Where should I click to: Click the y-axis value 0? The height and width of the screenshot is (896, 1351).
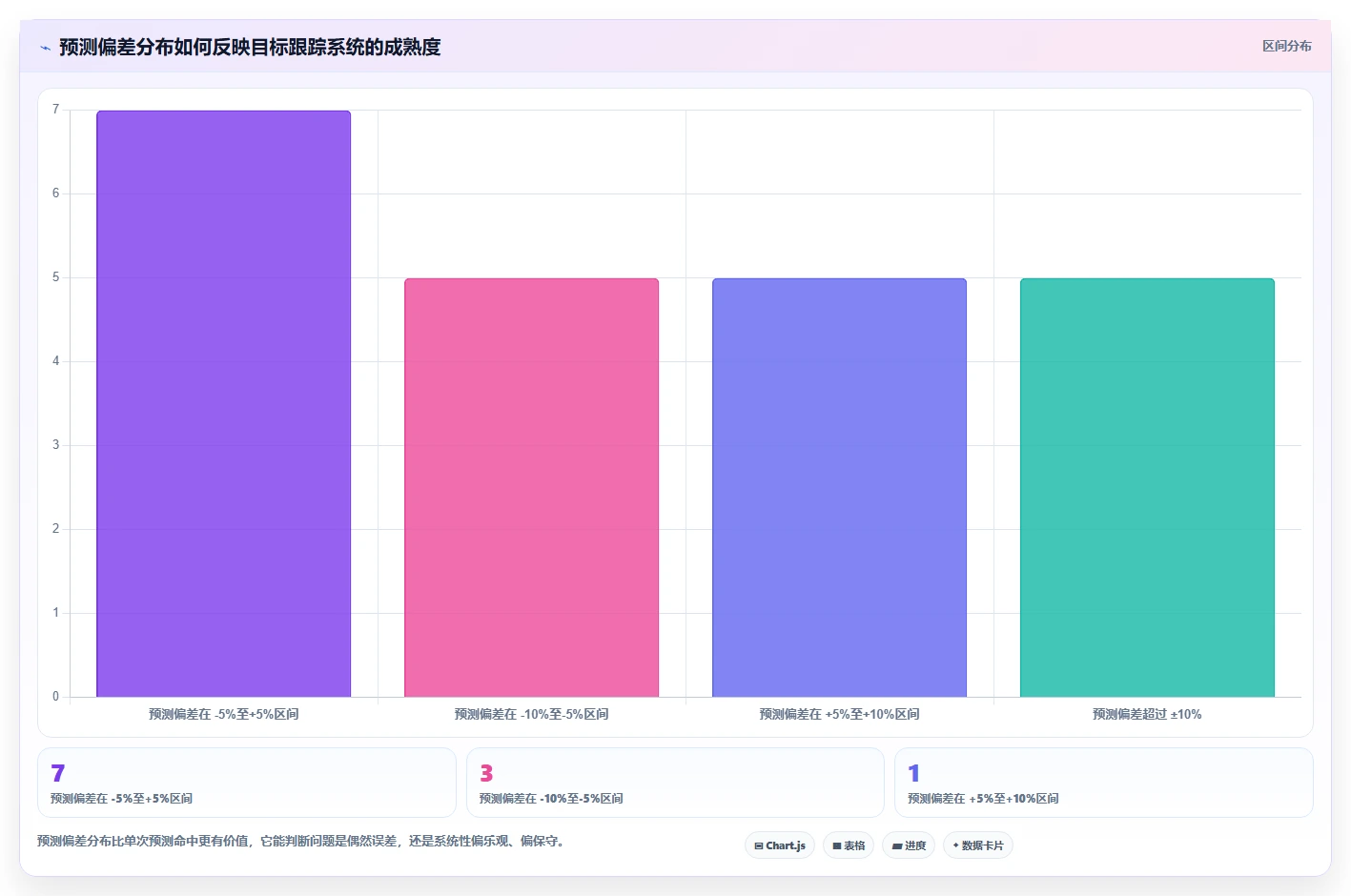pos(55,697)
